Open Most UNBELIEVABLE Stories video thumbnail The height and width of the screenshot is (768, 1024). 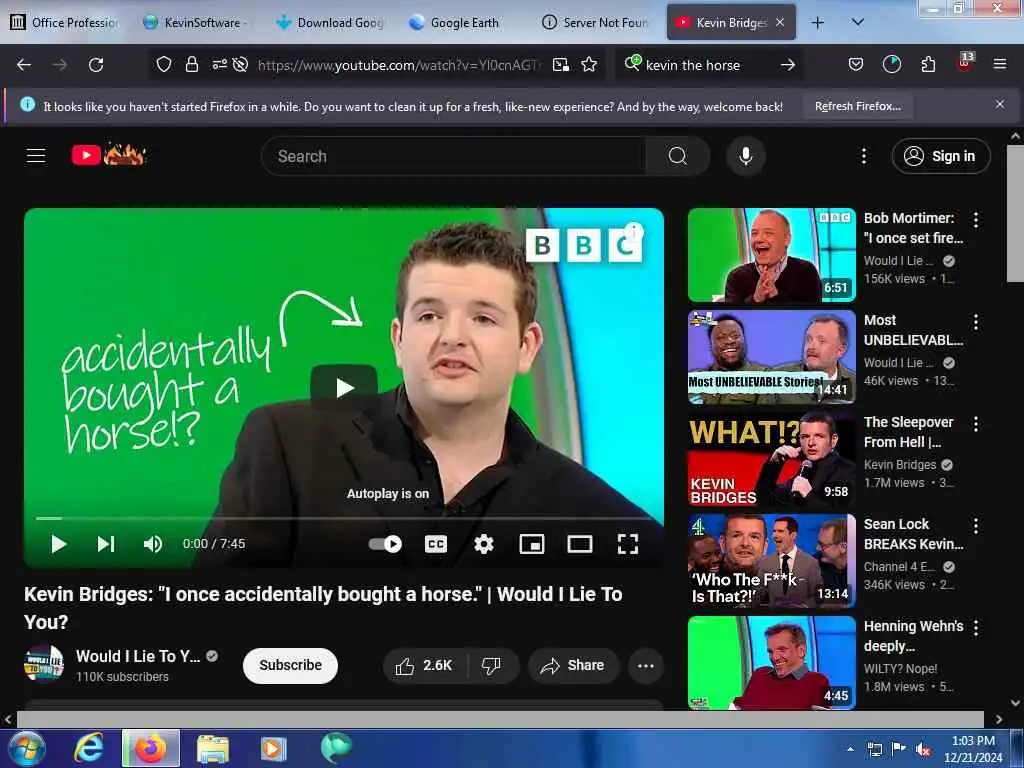point(771,357)
